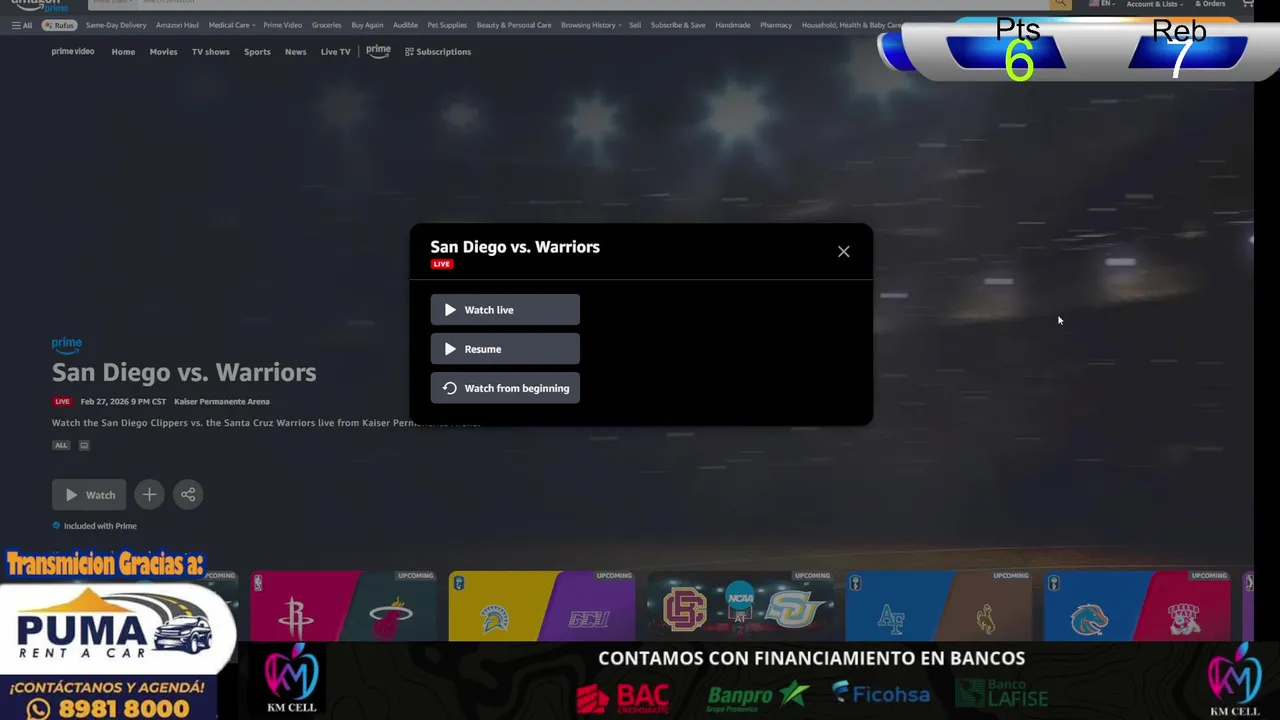Viewport: 1280px width, 720px height.
Task: Click the Included with Prime label
Action: pyautogui.click(x=100, y=526)
